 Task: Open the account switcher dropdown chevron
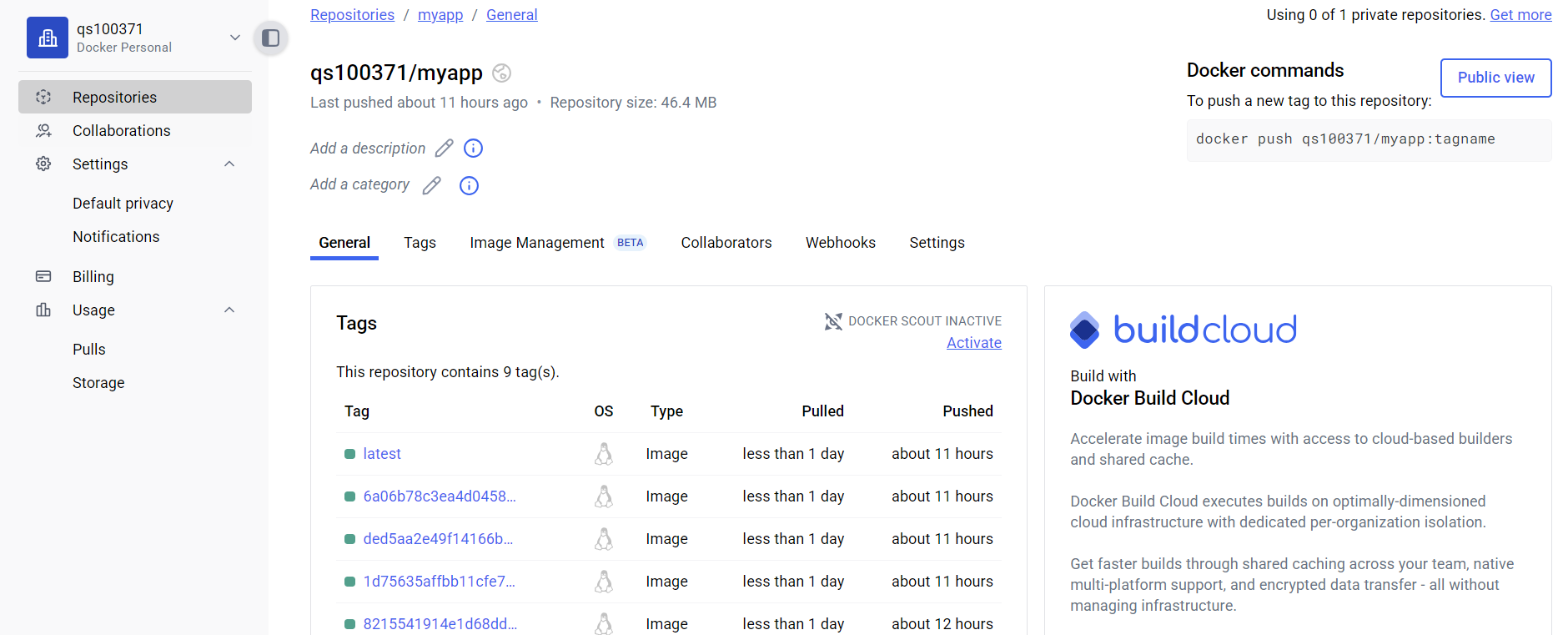tap(235, 38)
